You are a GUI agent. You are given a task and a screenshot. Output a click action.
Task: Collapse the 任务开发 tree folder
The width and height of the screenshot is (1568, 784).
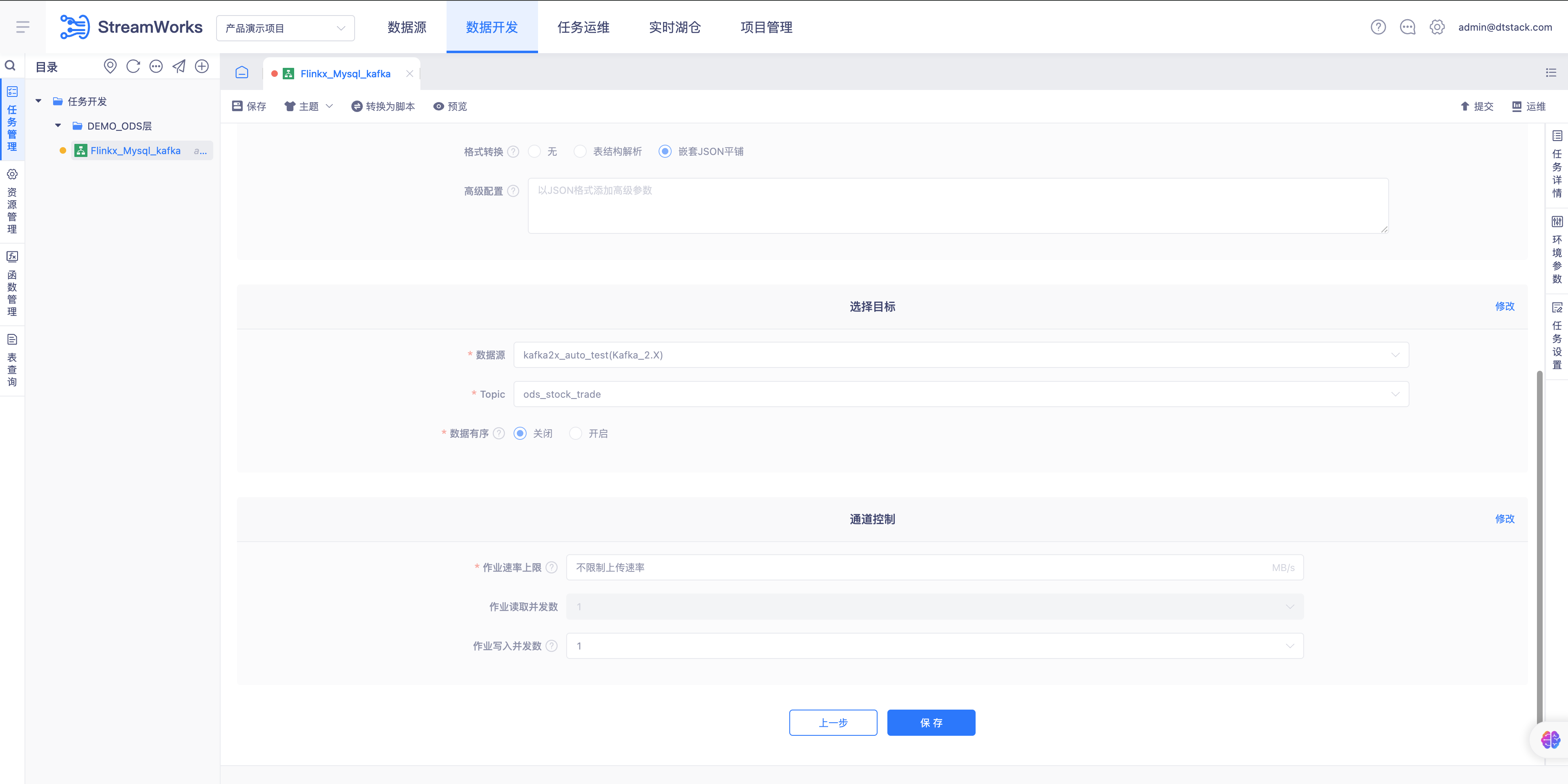click(x=38, y=101)
